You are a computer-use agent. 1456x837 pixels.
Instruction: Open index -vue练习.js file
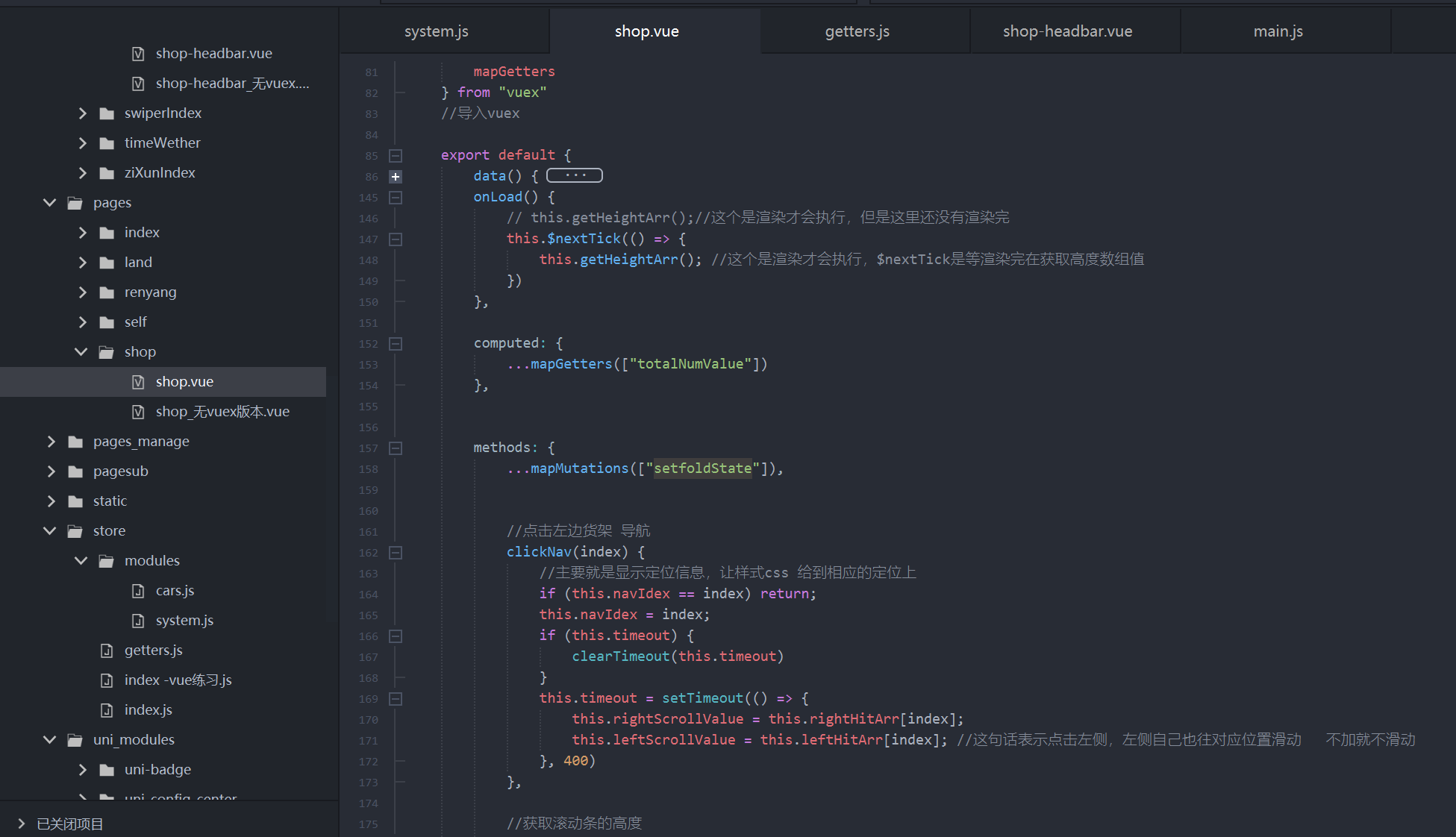pyautogui.click(x=178, y=680)
